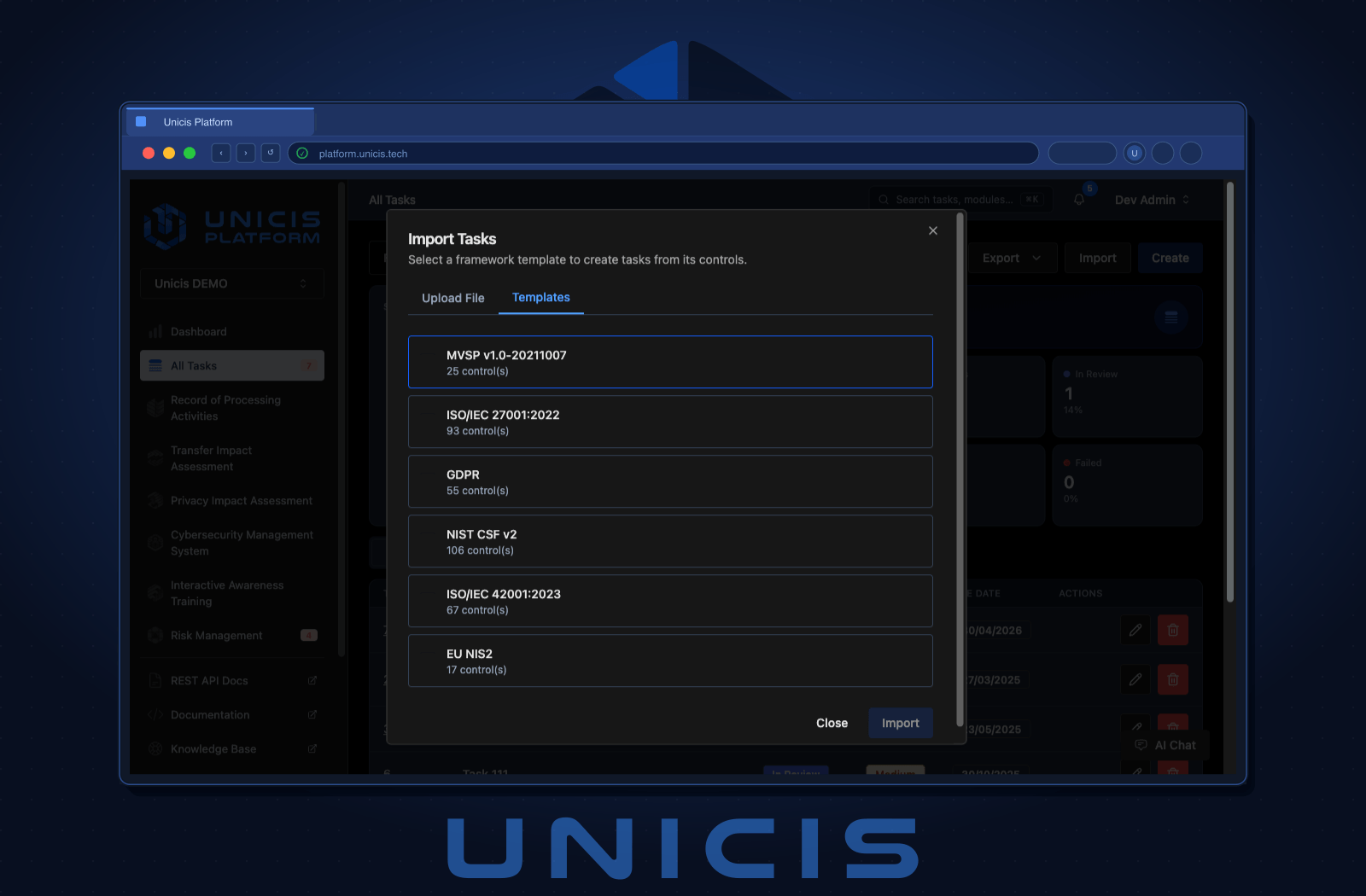Image resolution: width=1366 pixels, height=896 pixels.
Task: Choose the MVSP v1.0-20211007 template
Action: coord(670,362)
